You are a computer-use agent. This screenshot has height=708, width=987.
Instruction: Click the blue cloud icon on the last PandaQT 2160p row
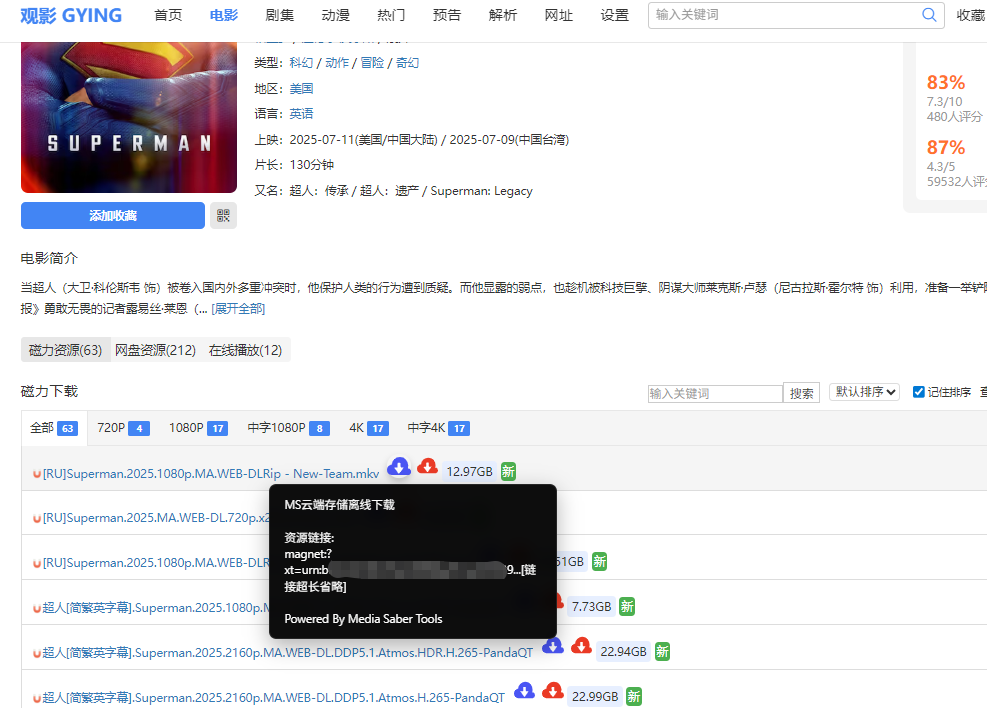click(x=524, y=690)
